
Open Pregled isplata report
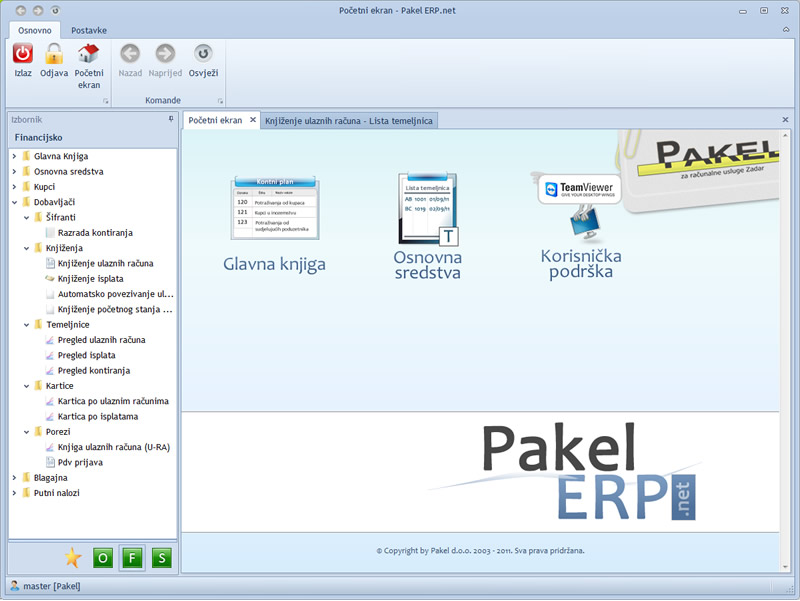(x=86, y=355)
